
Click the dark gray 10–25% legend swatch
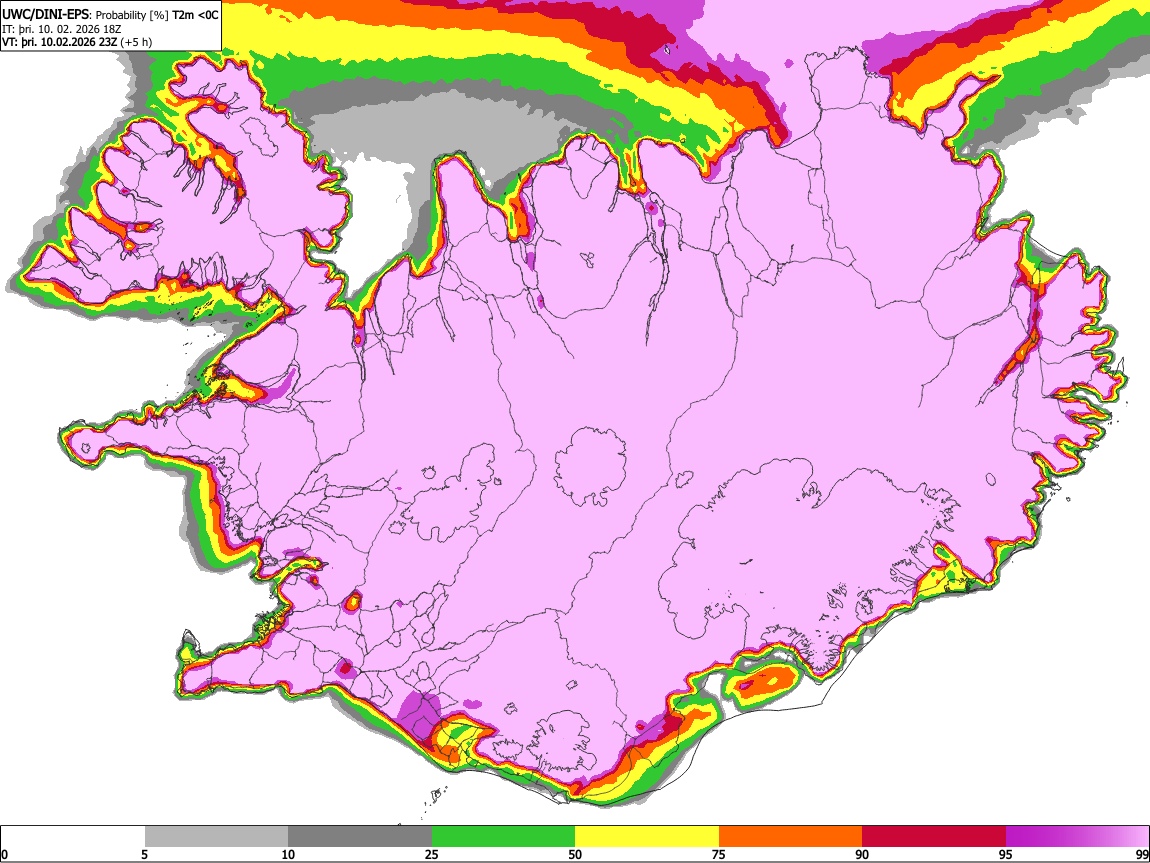(360, 837)
